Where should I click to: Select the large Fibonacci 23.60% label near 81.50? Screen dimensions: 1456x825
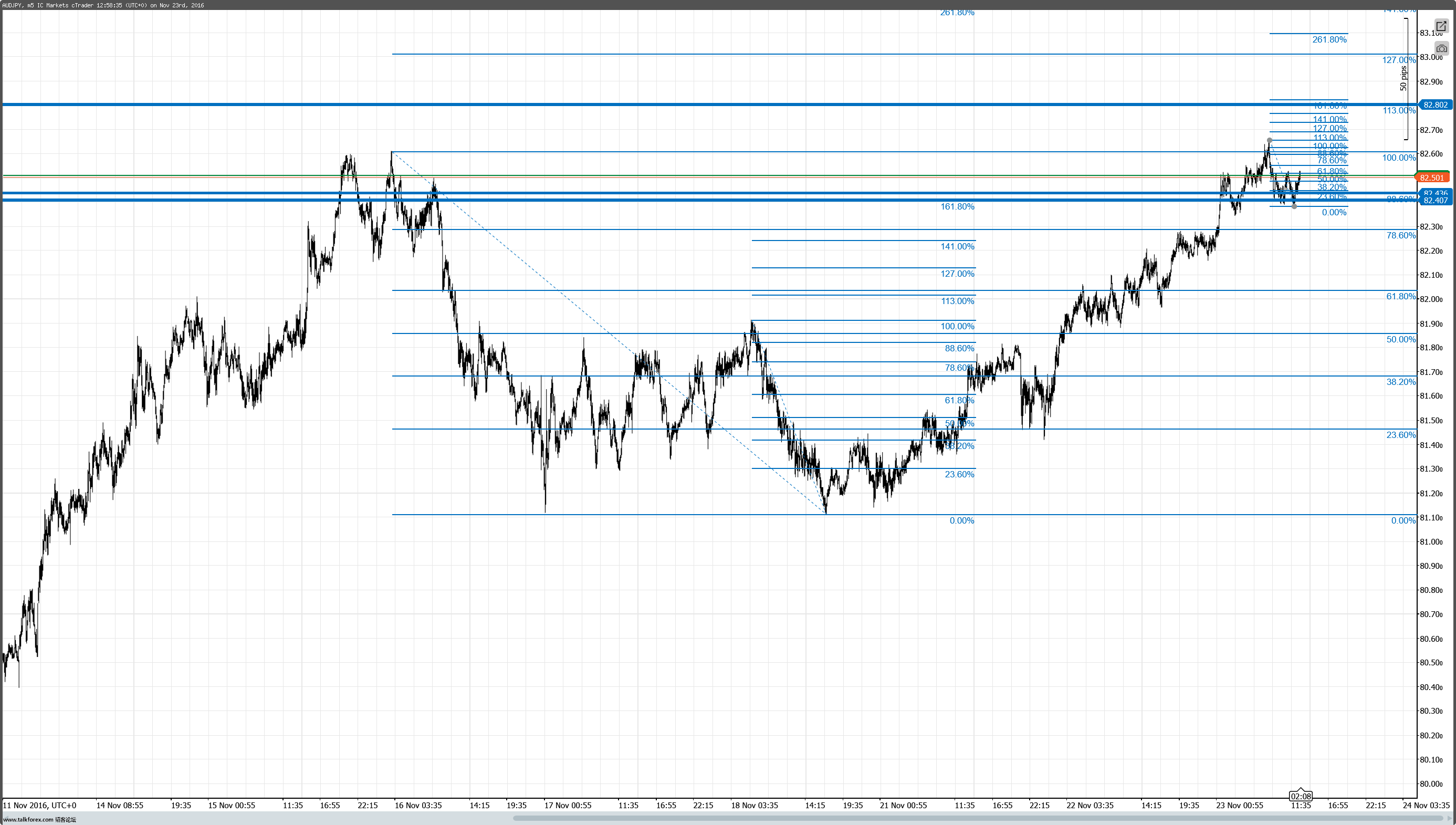pos(1400,435)
